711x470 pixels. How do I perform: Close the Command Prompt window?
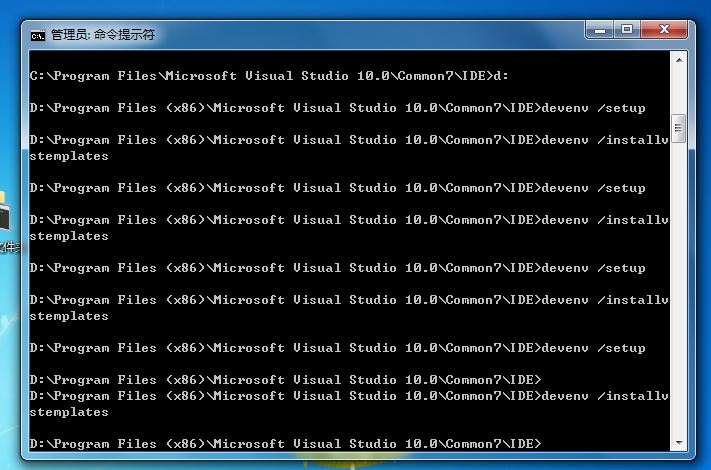[x=666, y=30]
